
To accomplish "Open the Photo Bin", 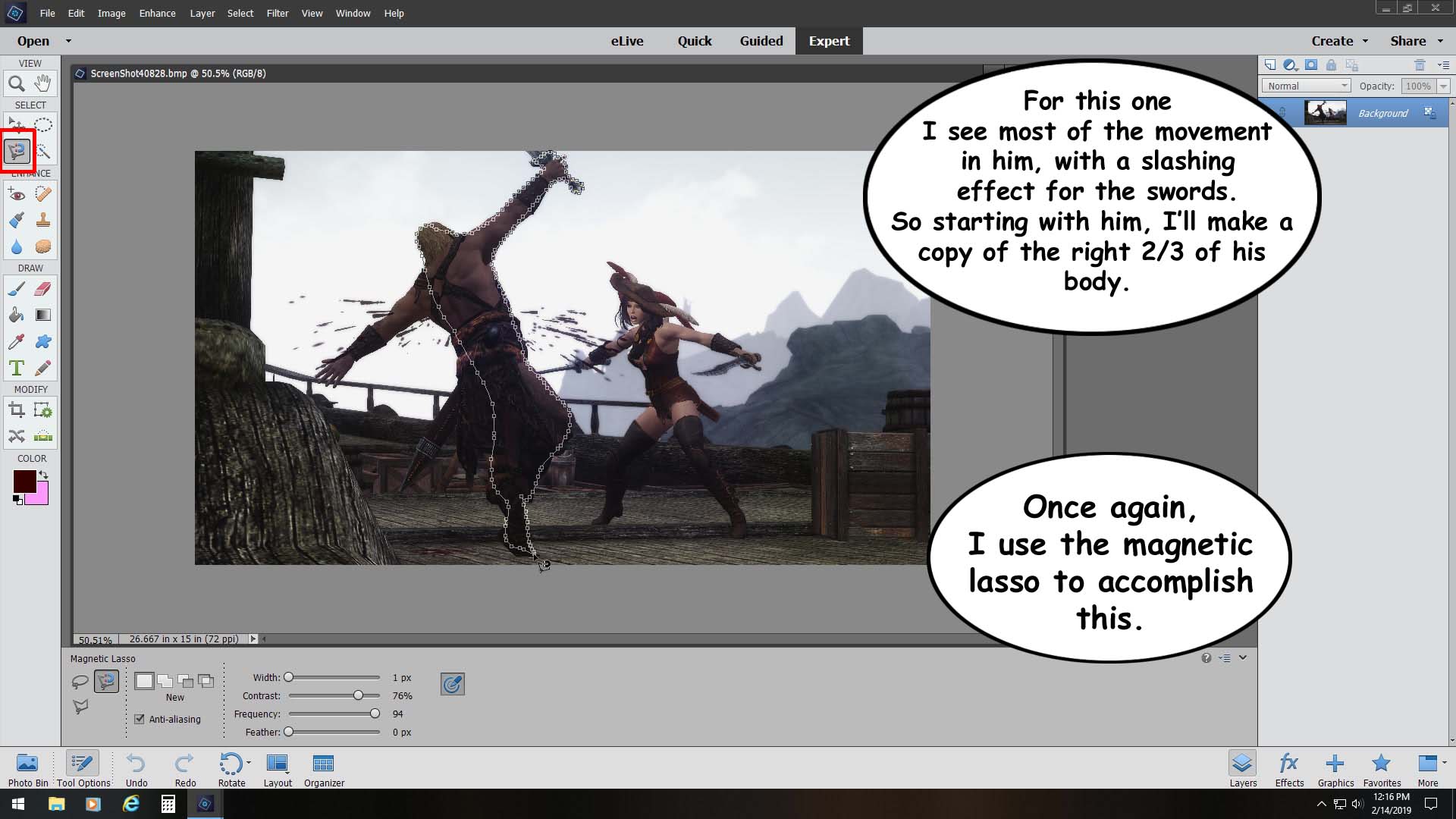I will click(28, 769).
